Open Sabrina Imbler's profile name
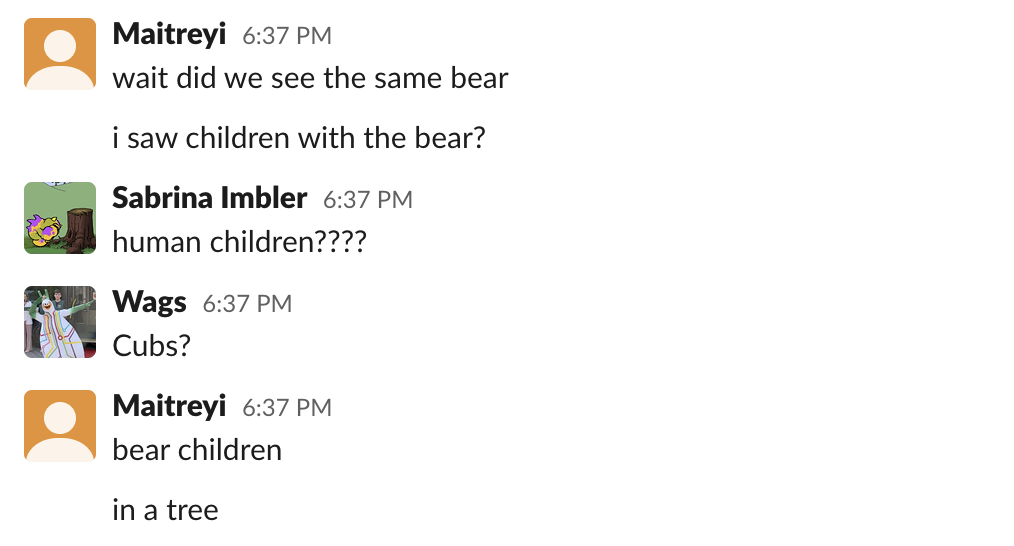 (x=210, y=198)
